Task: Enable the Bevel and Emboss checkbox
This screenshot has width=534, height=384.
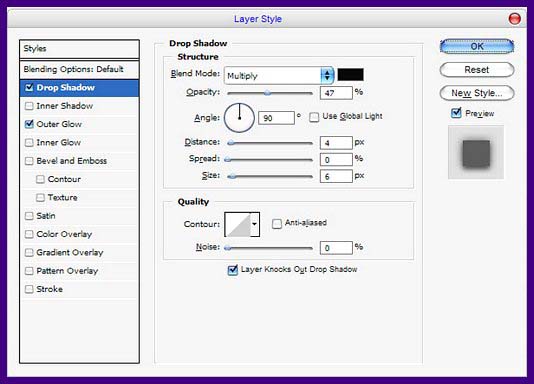Action: [x=29, y=161]
